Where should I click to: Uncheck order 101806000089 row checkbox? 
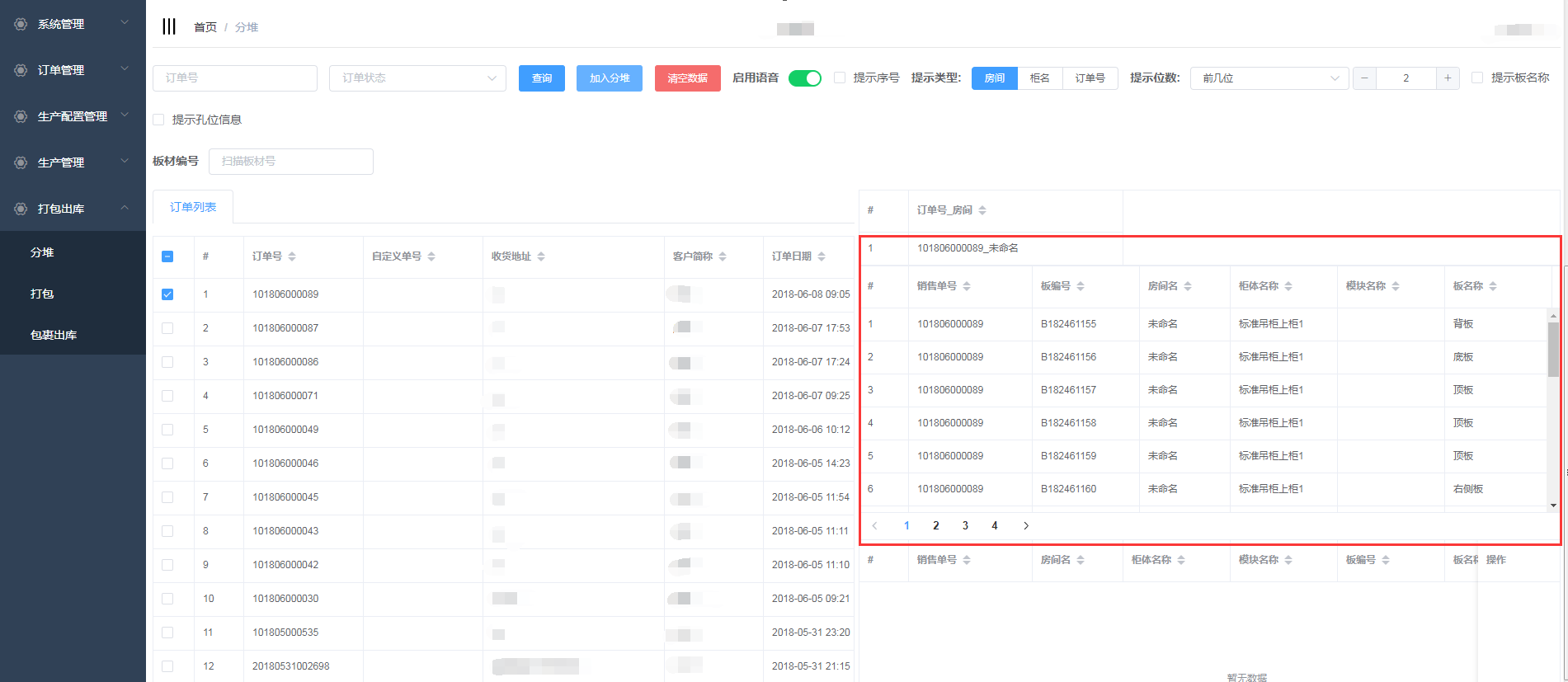click(x=167, y=294)
